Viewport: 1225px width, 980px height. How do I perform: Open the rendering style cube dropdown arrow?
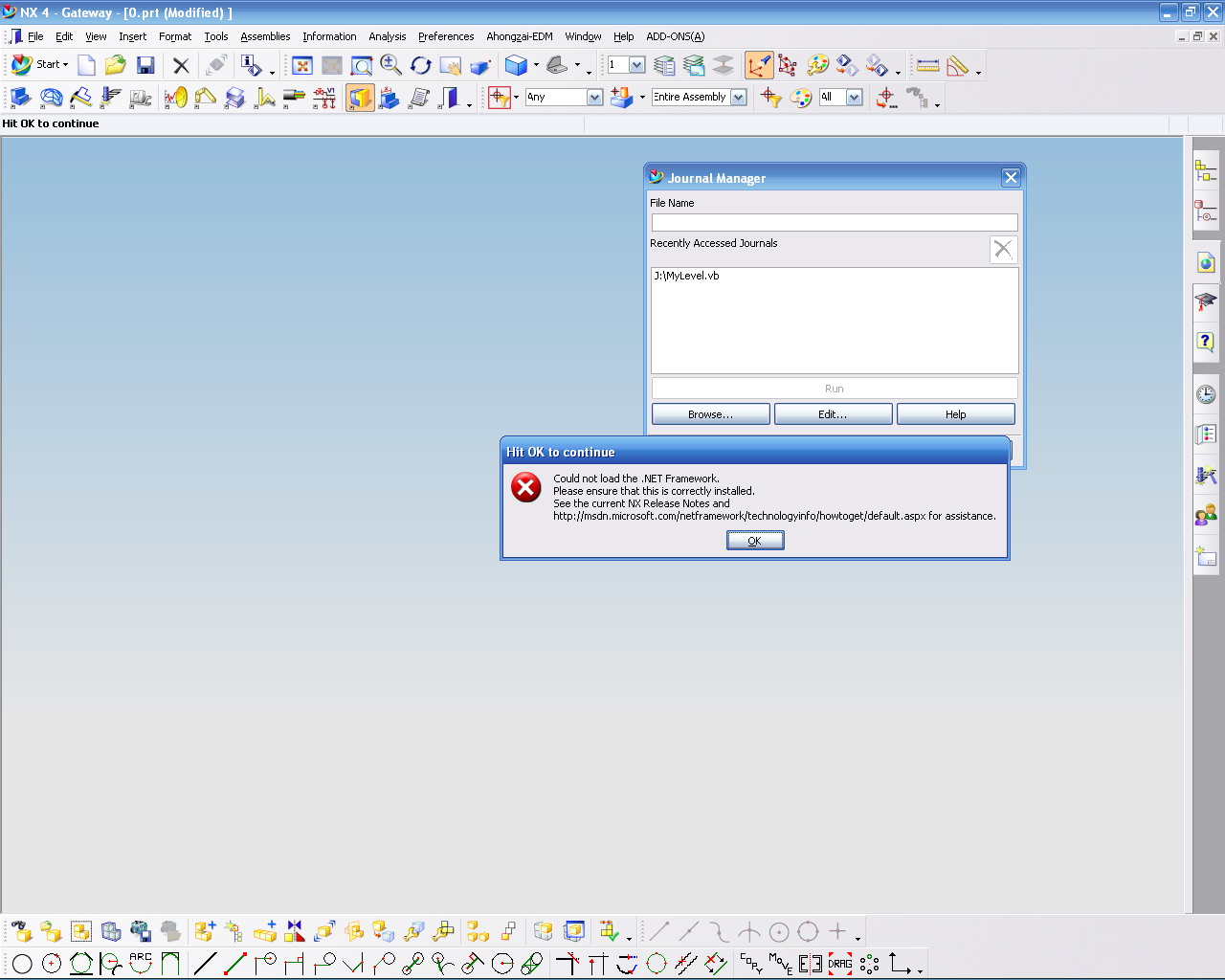pyautogui.click(x=536, y=65)
